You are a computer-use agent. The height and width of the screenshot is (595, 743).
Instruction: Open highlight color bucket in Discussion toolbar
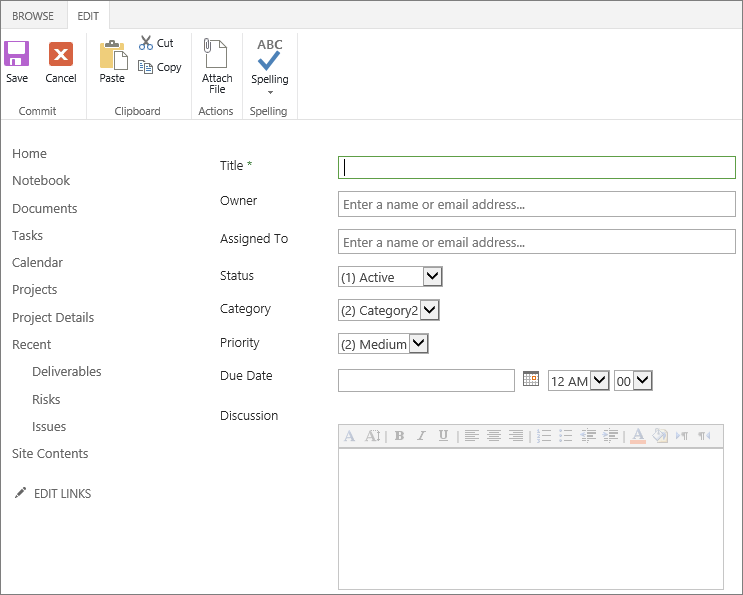[x=660, y=436]
